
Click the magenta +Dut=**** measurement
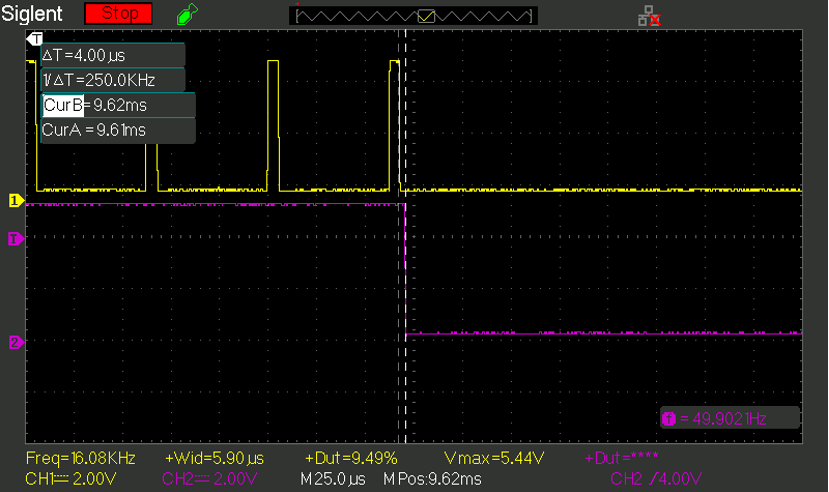[621, 458]
